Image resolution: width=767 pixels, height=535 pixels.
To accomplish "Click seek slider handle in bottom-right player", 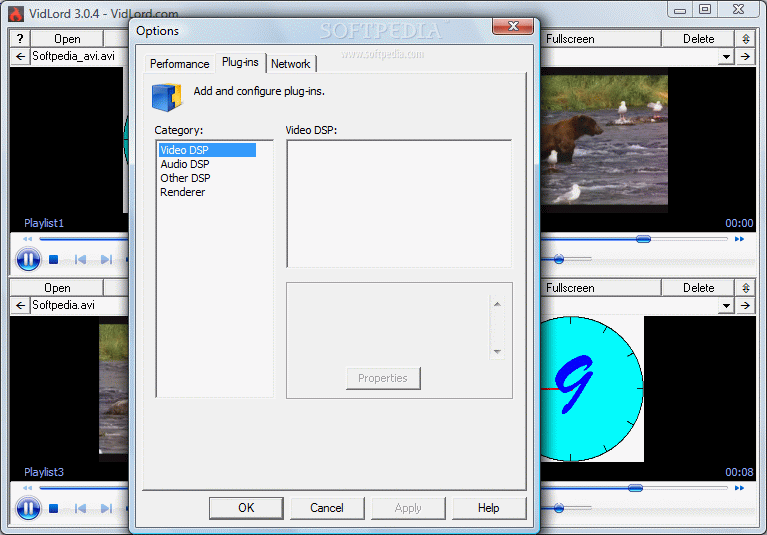I will point(635,488).
